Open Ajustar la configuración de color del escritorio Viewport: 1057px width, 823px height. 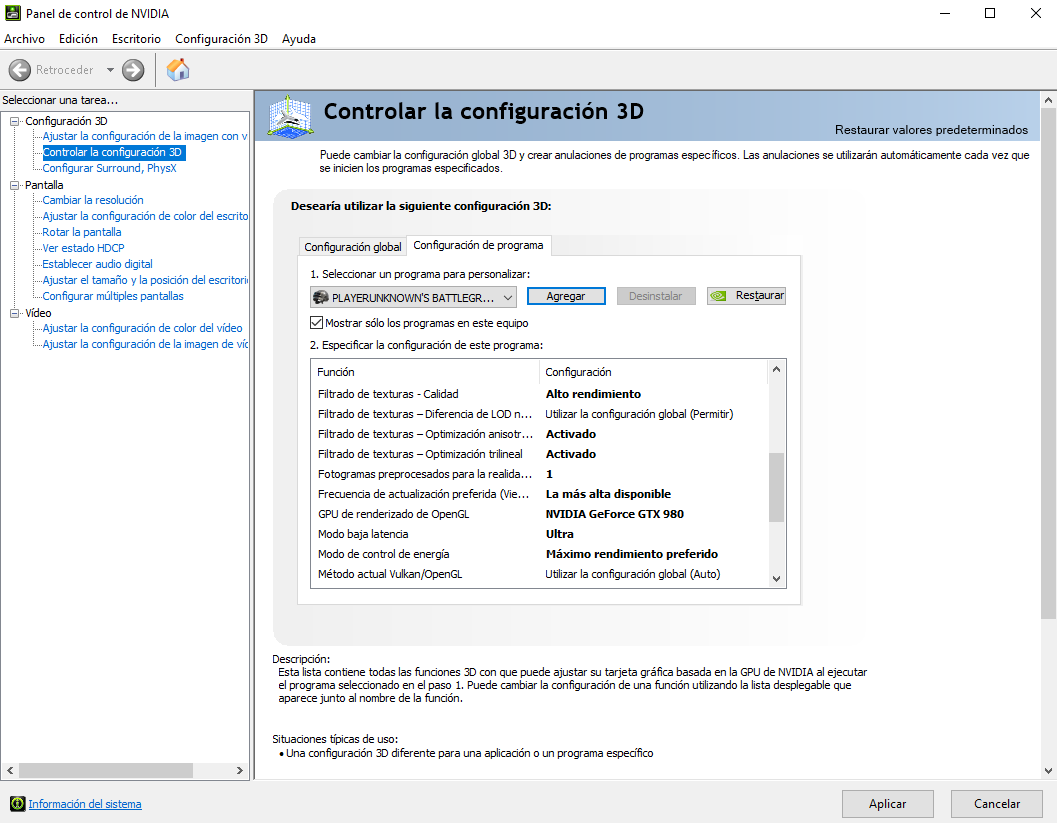point(145,216)
